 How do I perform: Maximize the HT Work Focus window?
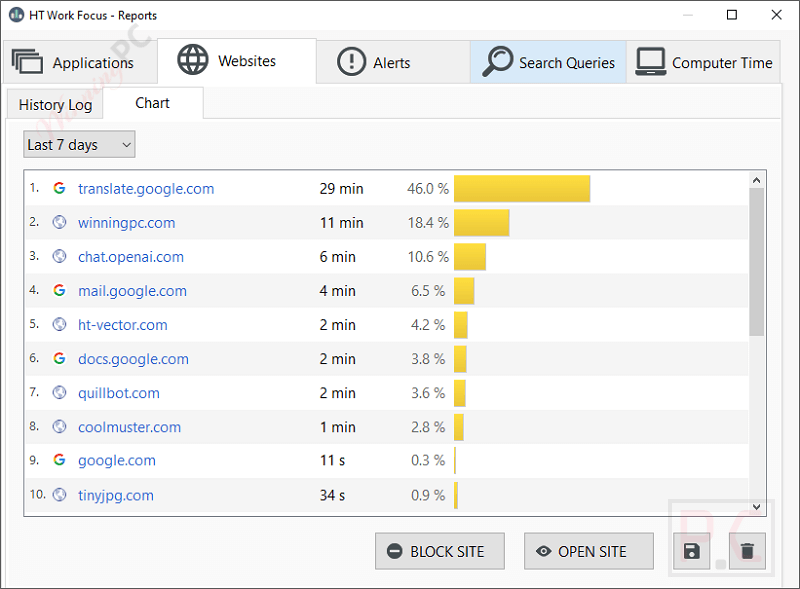[732, 15]
